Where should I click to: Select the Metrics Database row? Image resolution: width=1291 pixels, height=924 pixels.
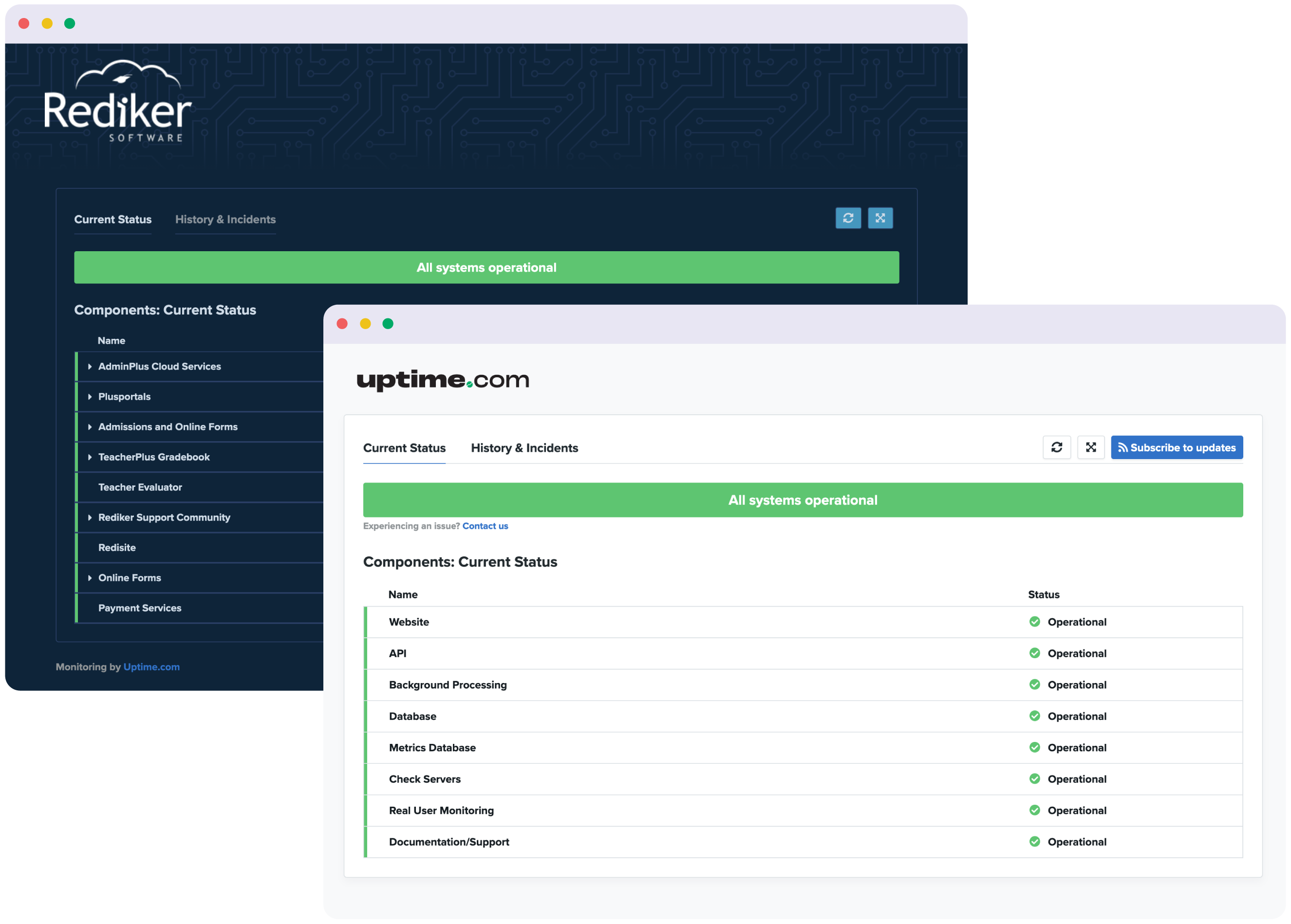432,748
